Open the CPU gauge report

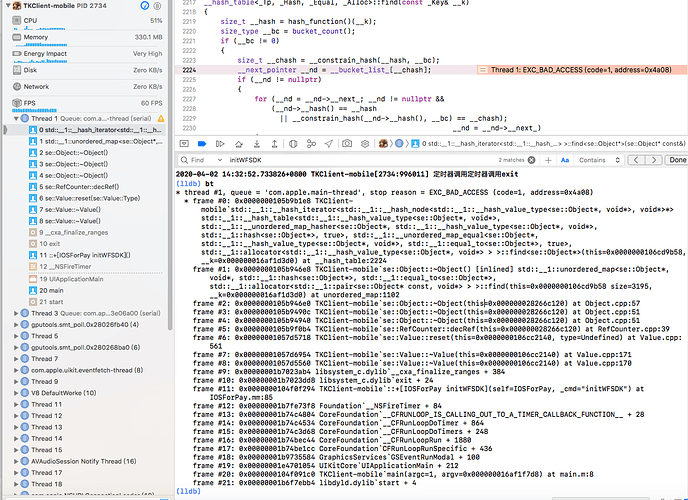click(87, 21)
